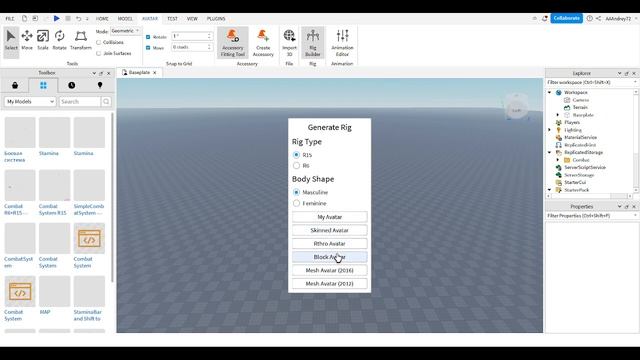The height and width of the screenshot is (360, 640).
Task: Open the Toolbox Recent clock tab
Action: pos(71,85)
